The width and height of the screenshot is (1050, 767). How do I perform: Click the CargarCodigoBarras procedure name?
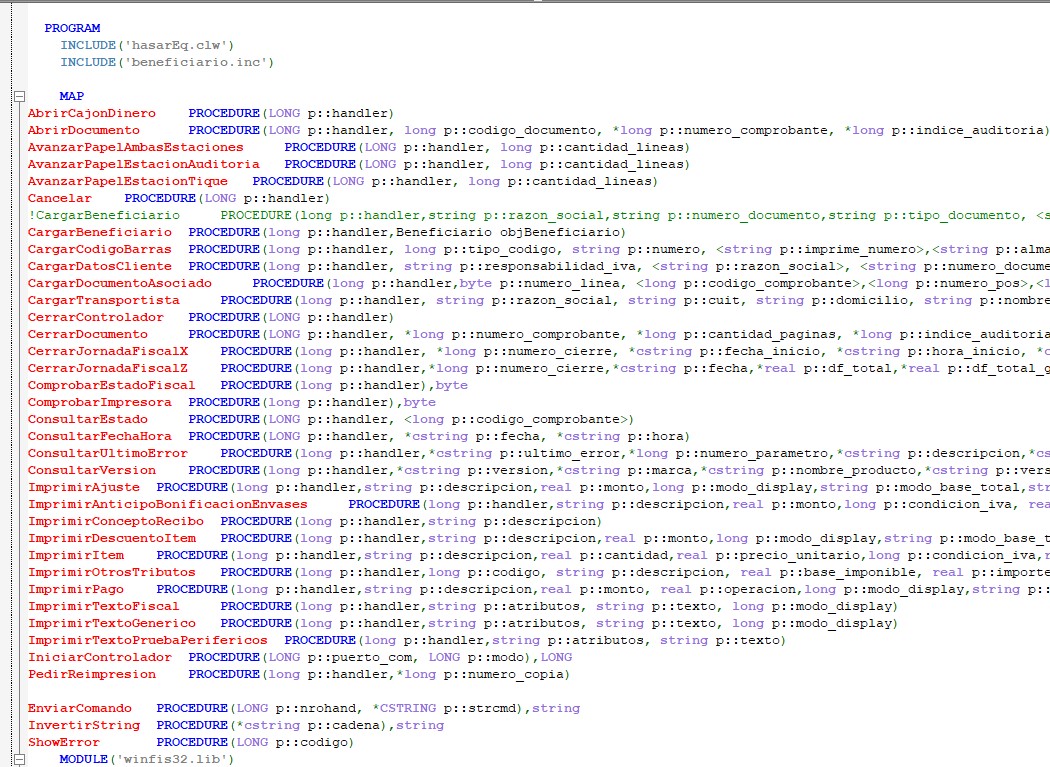(99, 249)
